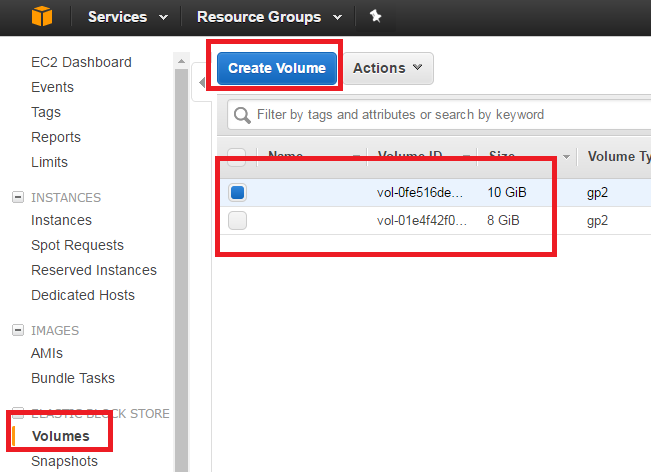Image resolution: width=652 pixels, height=472 pixels.
Task: Open Tags in the sidebar
Action: pyautogui.click(x=46, y=112)
